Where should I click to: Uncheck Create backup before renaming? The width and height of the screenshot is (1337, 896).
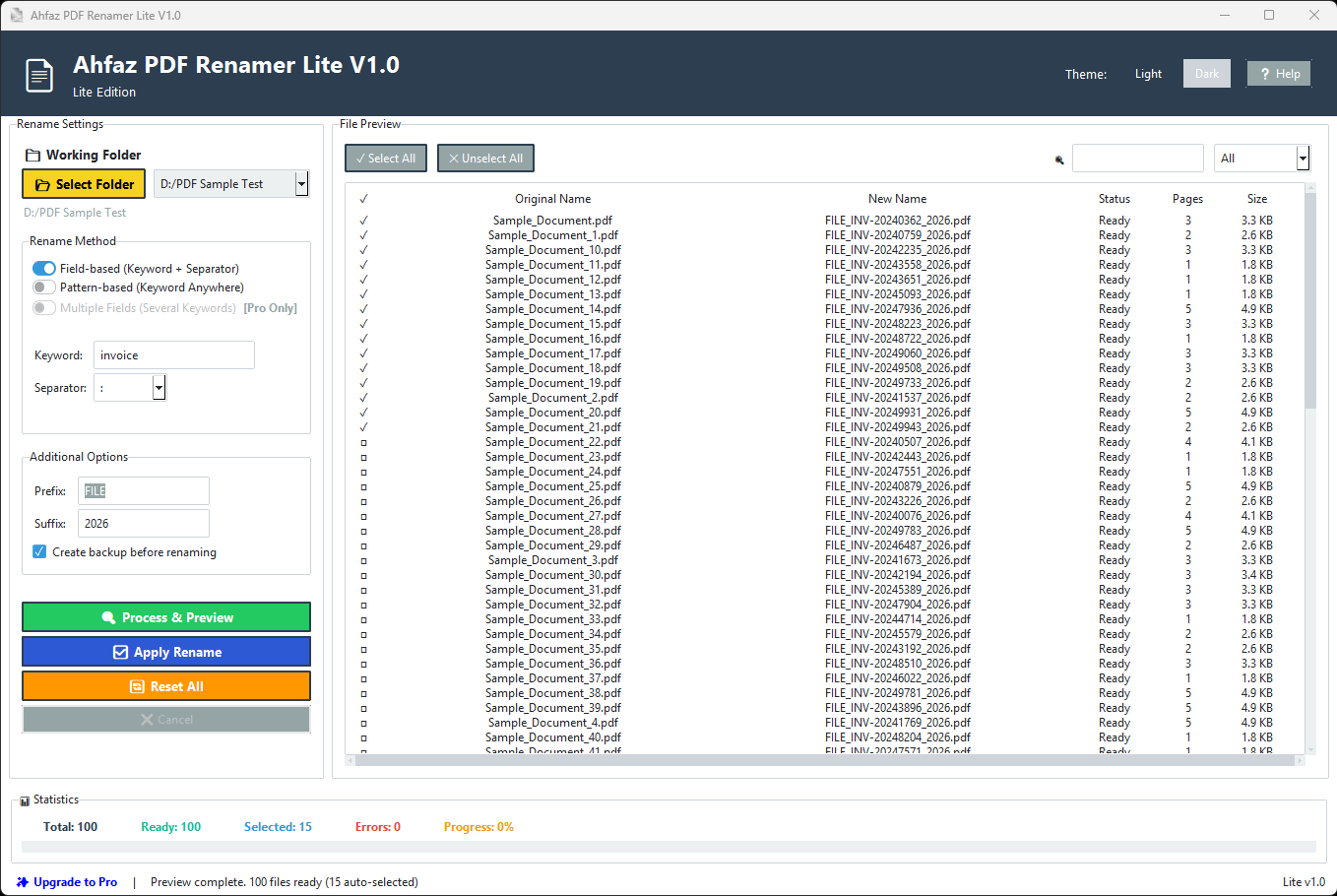(x=39, y=552)
